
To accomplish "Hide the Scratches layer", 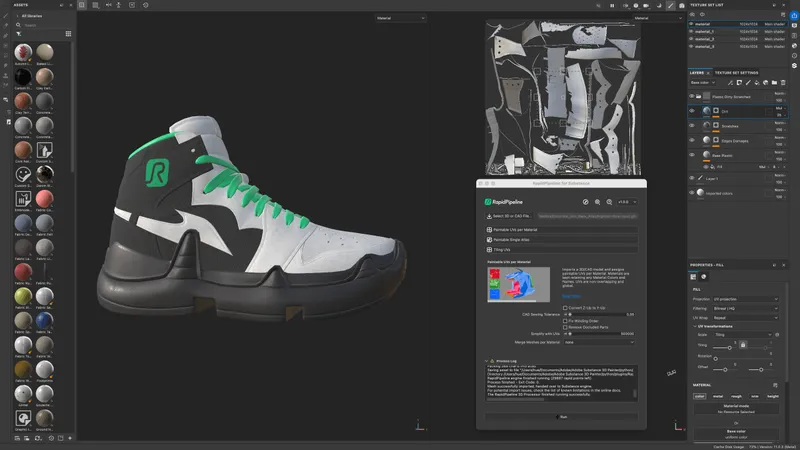I will tap(692, 126).
